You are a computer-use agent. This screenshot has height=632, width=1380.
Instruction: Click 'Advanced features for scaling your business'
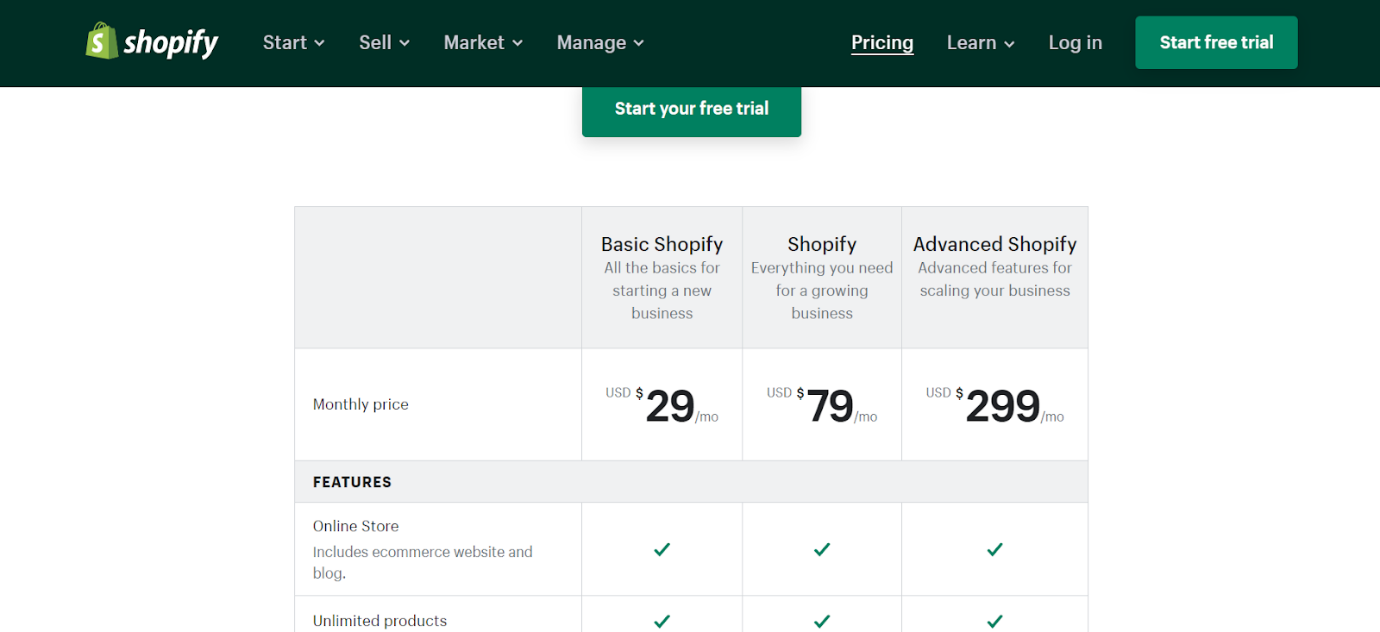(995, 279)
